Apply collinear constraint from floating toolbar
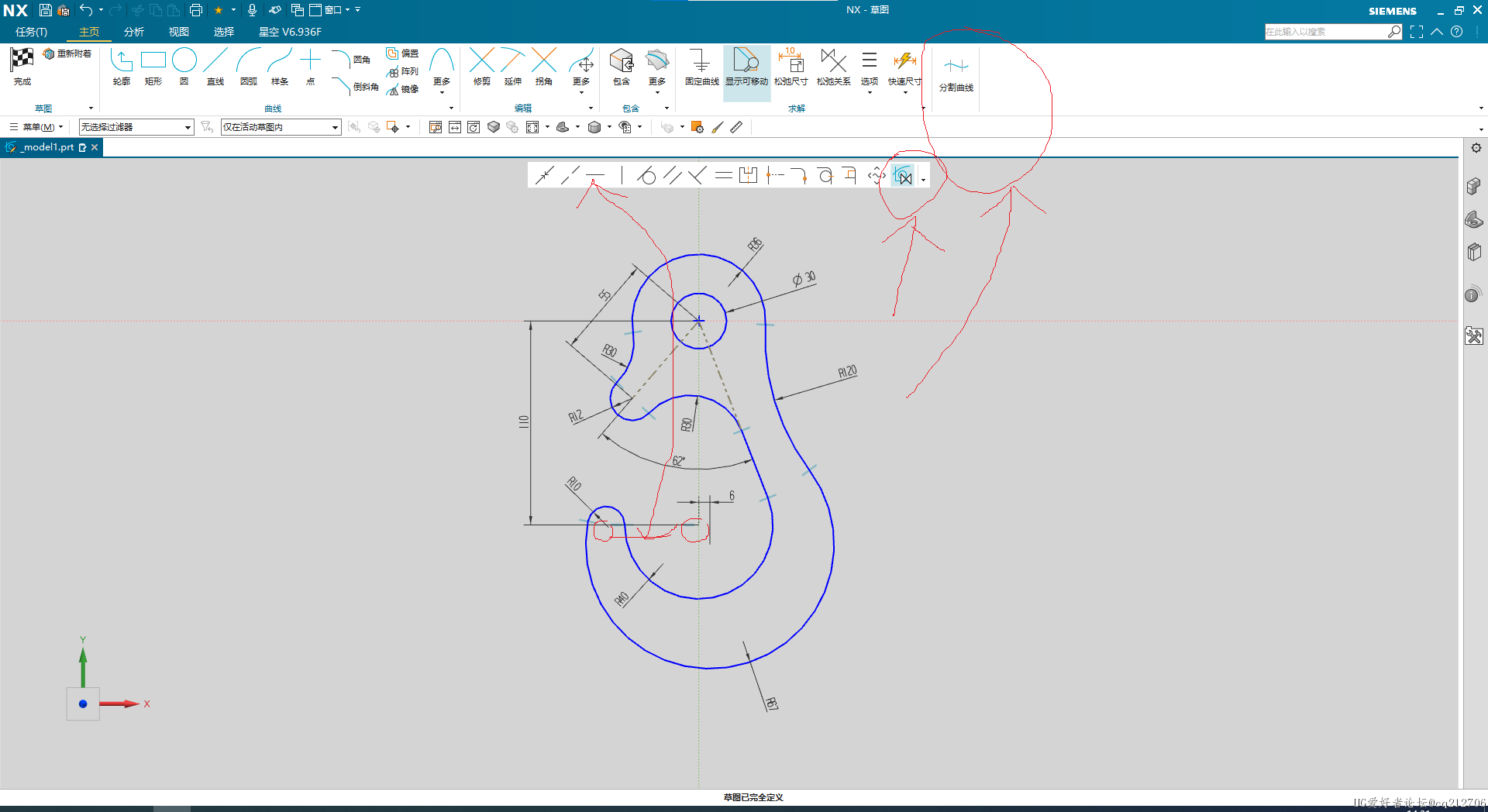Image resolution: width=1488 pixels, height=812 pixels. [x=570, y=175]
